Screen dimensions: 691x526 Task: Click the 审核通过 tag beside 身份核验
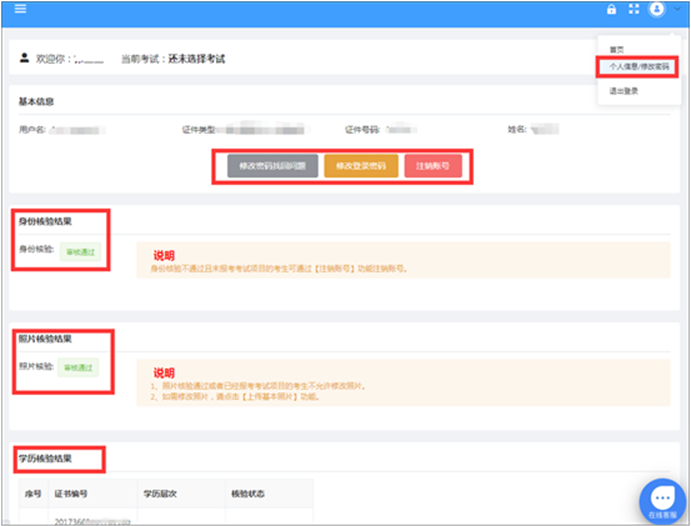click(x=80, y=252)
